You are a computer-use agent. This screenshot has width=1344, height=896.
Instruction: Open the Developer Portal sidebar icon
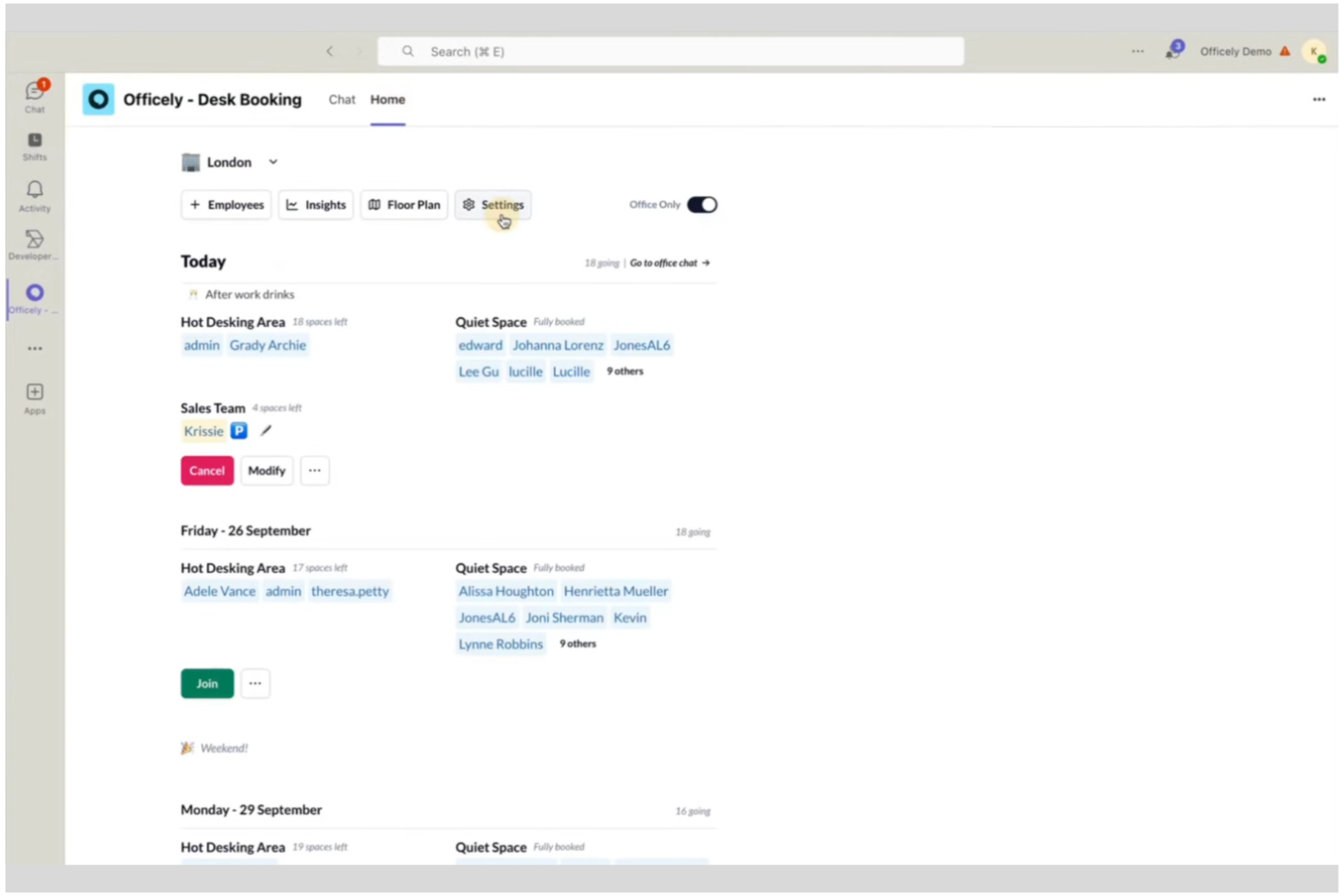coord(35,245)
